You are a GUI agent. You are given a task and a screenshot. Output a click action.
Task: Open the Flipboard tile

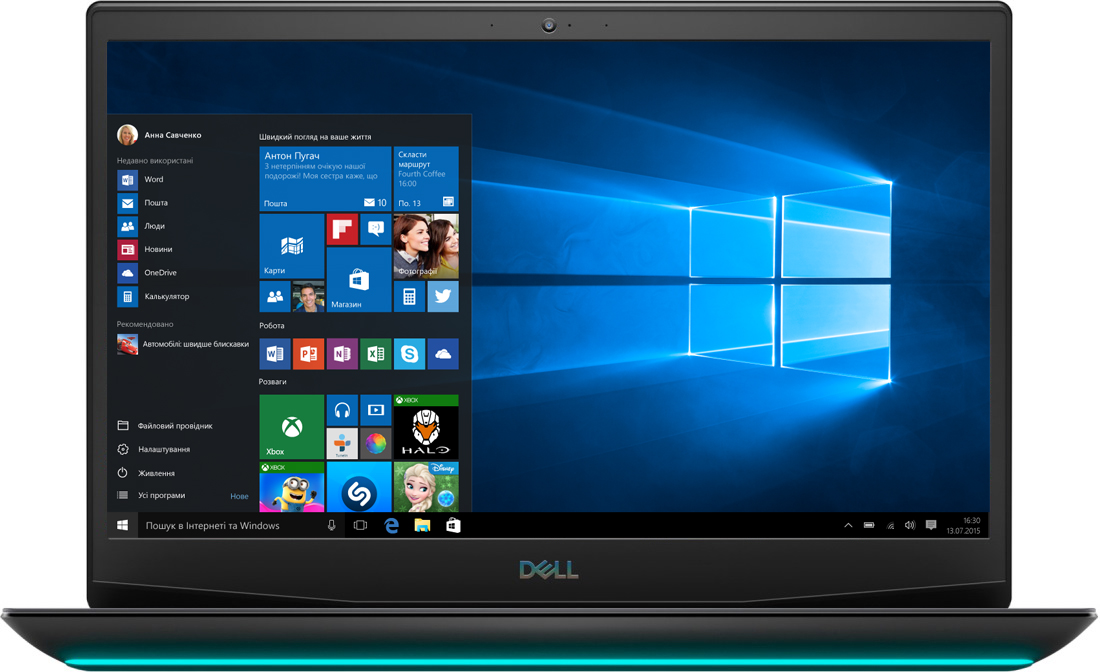(342, 229)
